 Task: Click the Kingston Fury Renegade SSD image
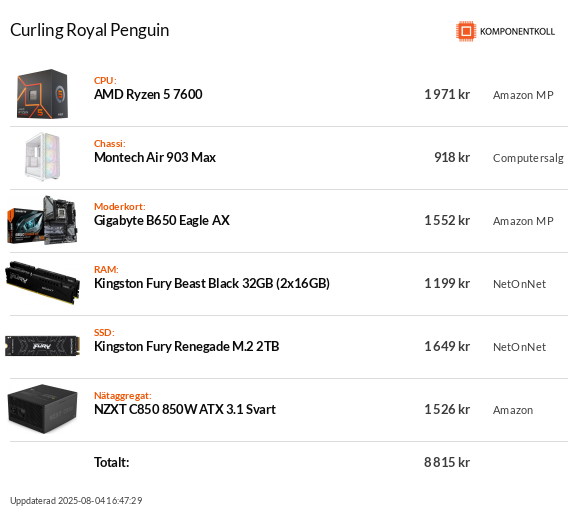[x=42, y=346]
